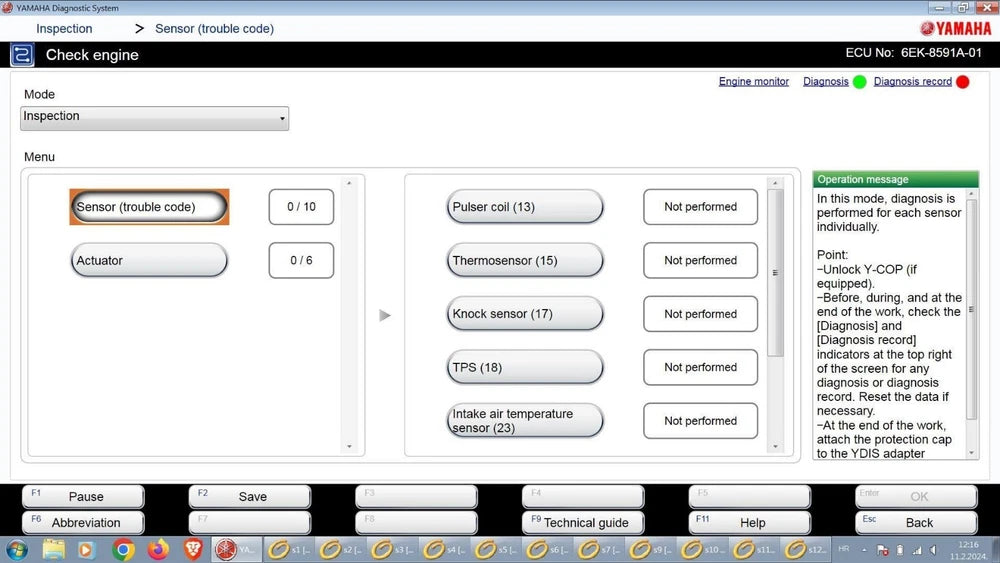1000x563 pixels.
Task: Click the 0 / 10 sensor count box
Action: pos(301,207)
